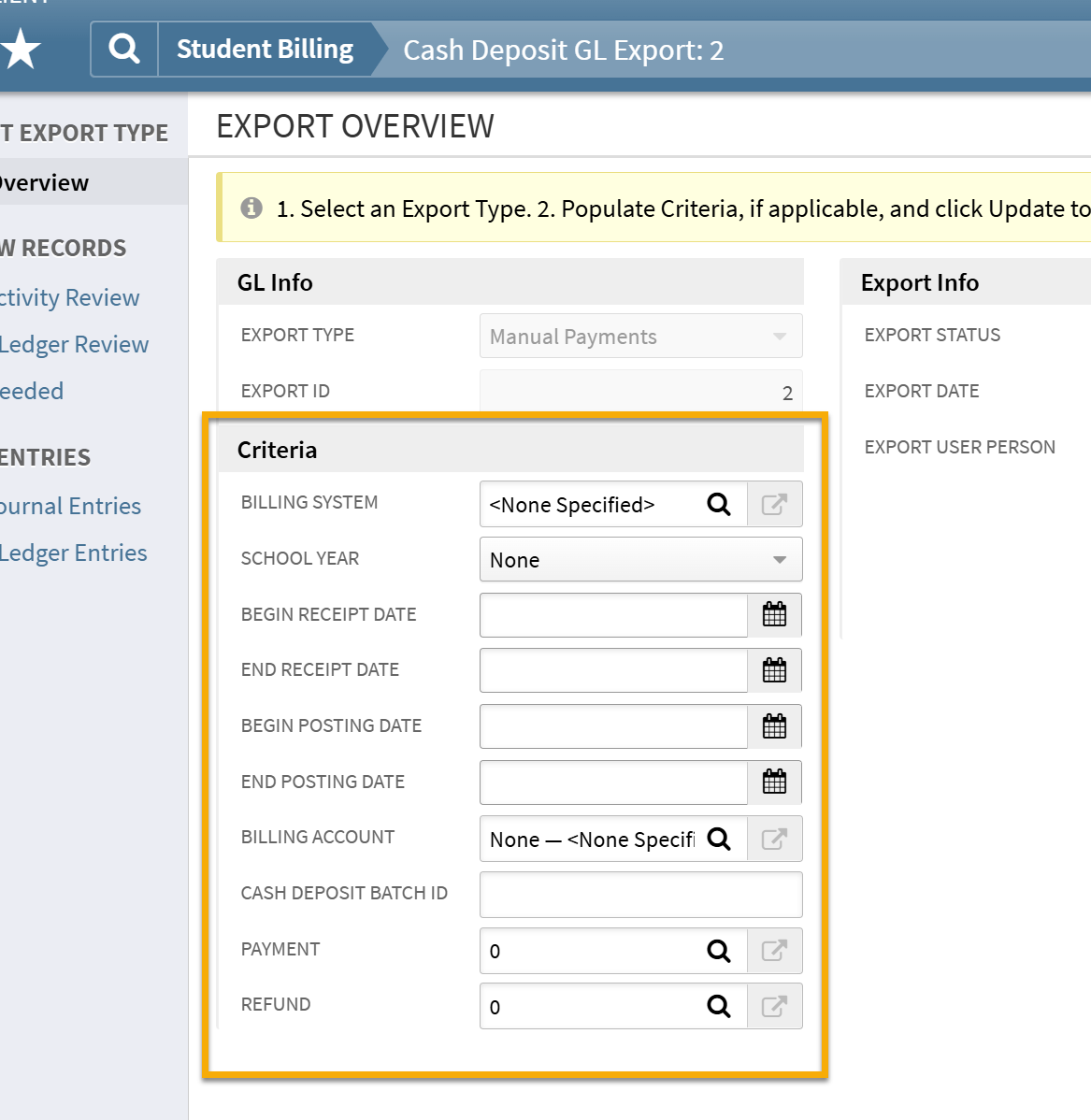Click the info icon in the yellow banner
Image resolution: width=1091 pixels, height=1120 pixels.
[251, 208]
